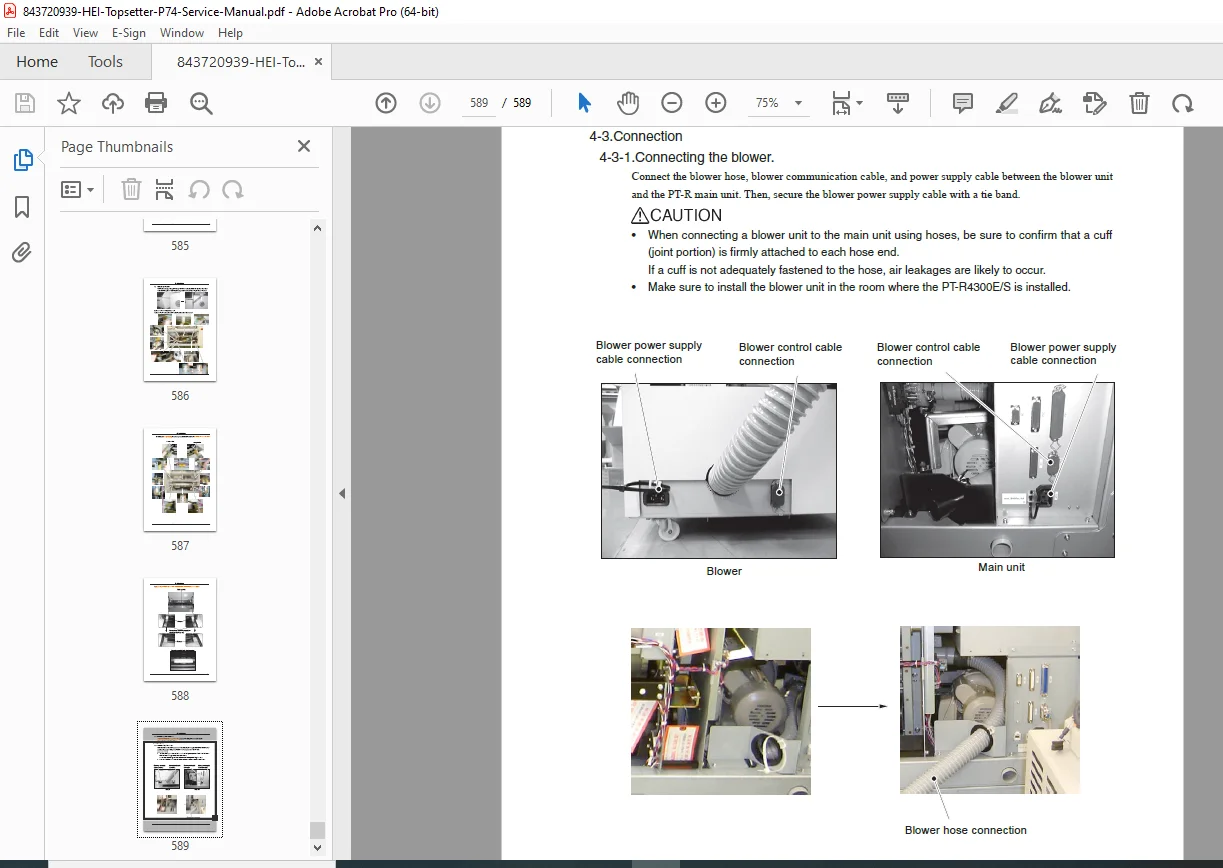Open the Bookmarks sidebar panel

(22, 207)
